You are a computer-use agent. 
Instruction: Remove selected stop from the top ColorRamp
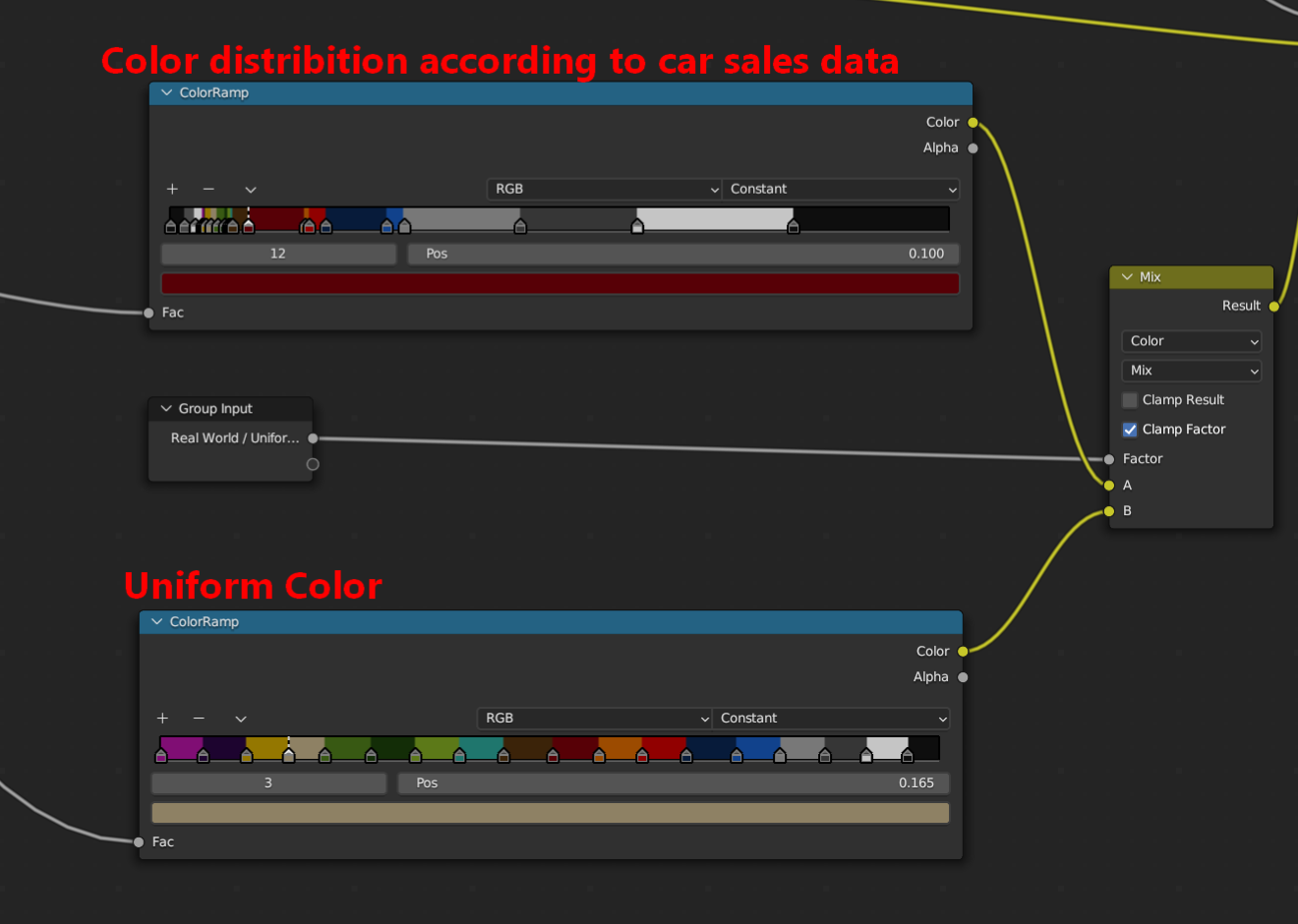pos(208,189)
